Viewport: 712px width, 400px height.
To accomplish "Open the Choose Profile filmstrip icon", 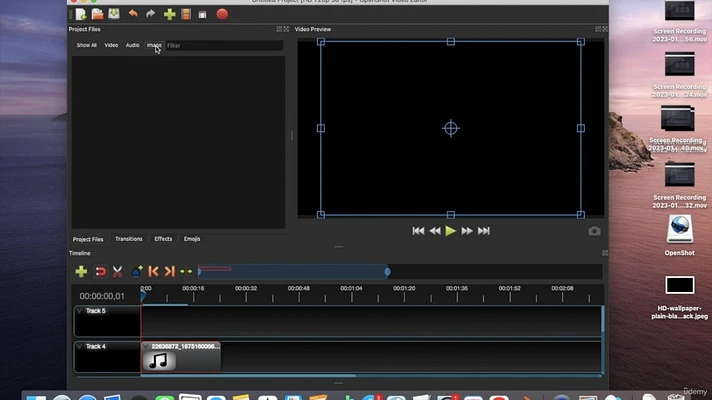I will pyautogui.click(x=186, y=14).
